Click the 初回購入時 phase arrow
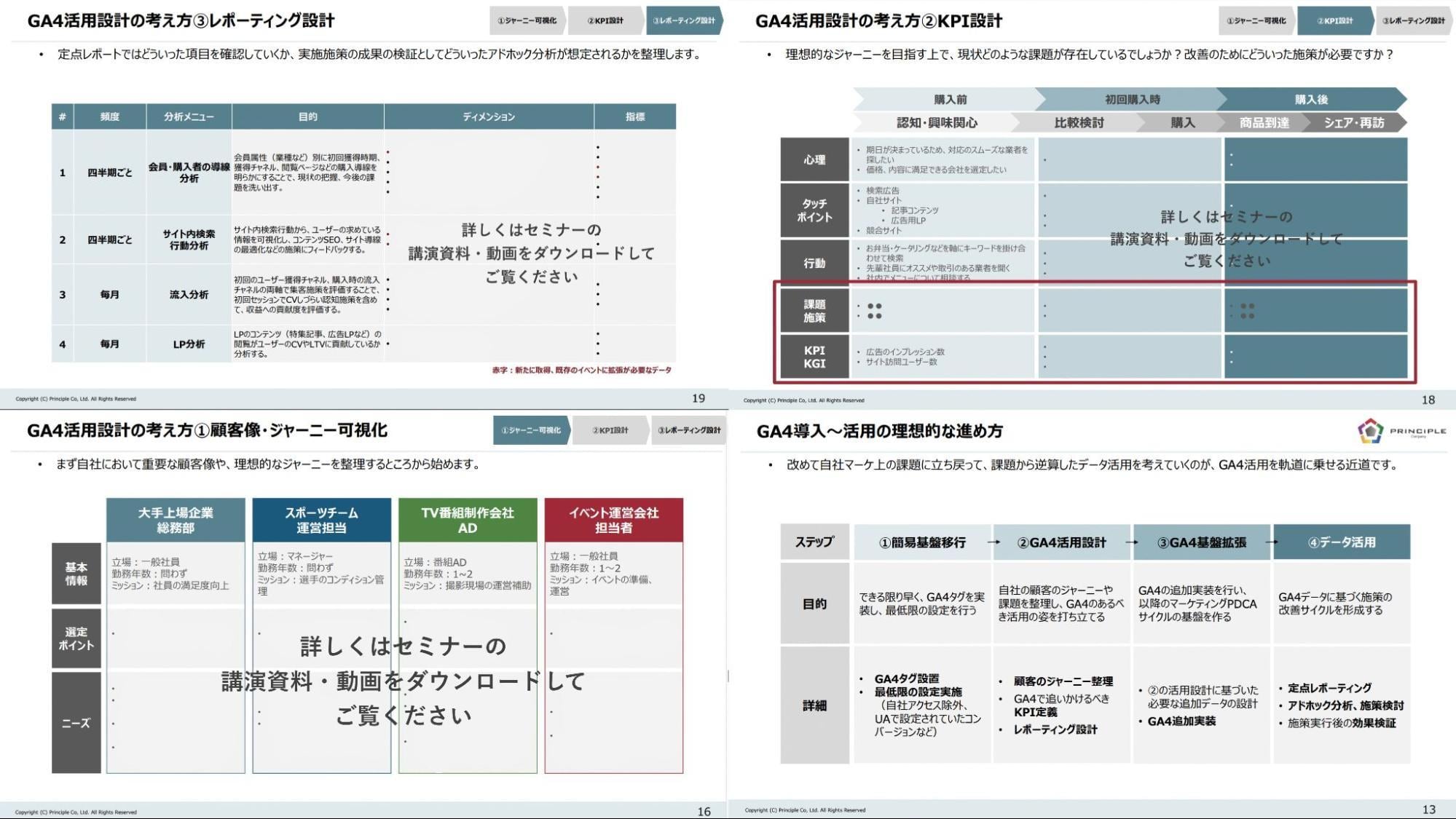Image resolution: width=1456 pixels, height=819 pixels. (1132, 100)
